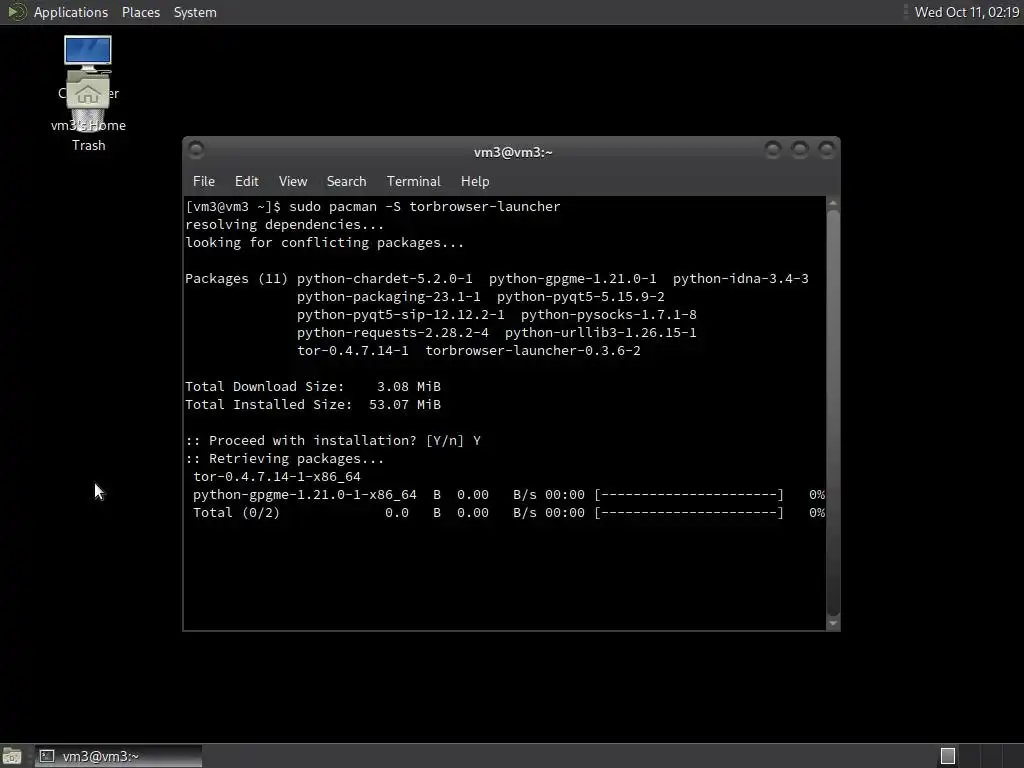
Task: Click 'python-pyqt5-5.15.9-2' package name
Action: click(x=581, y=296)
